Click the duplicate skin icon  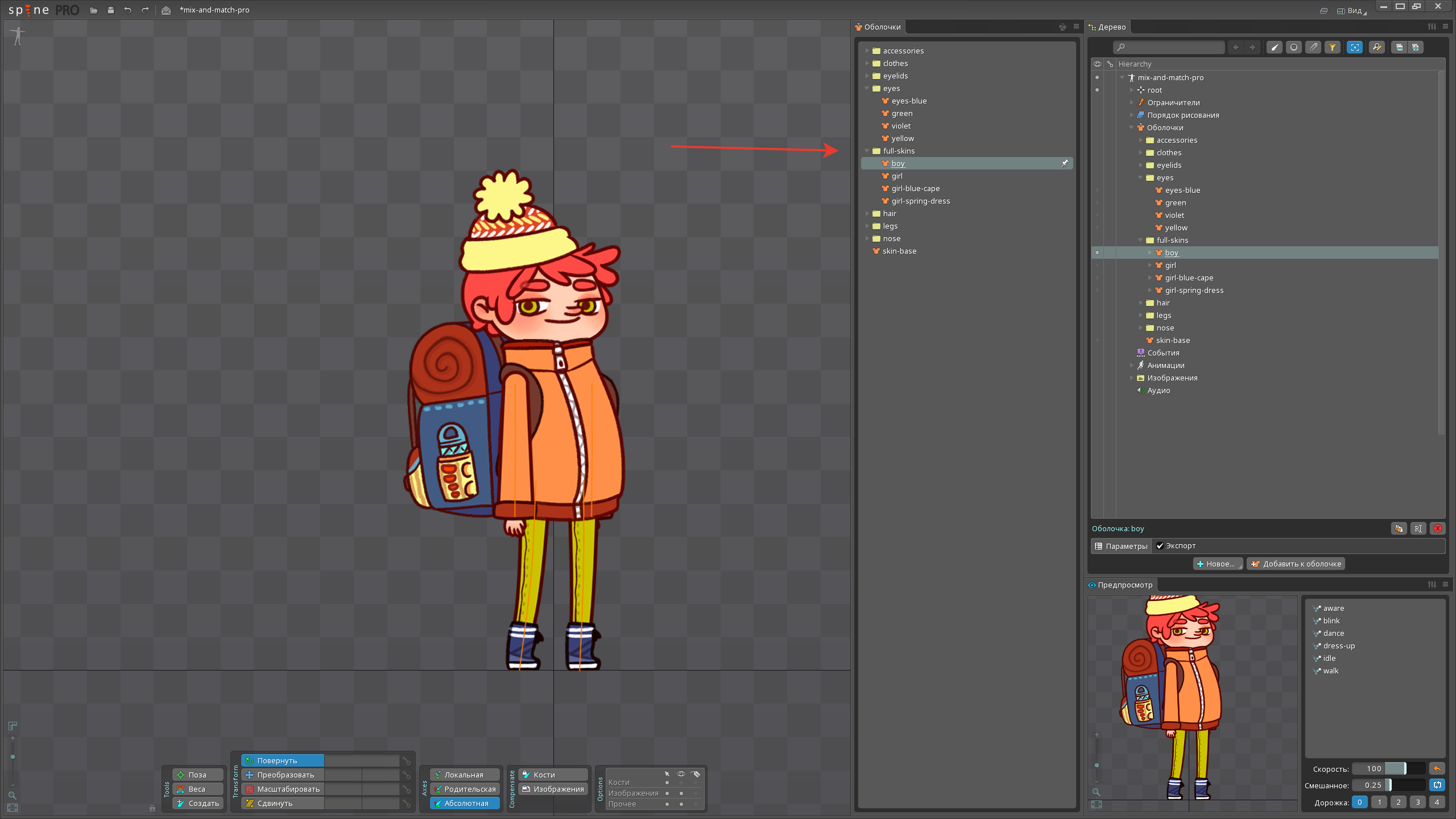1399,528
